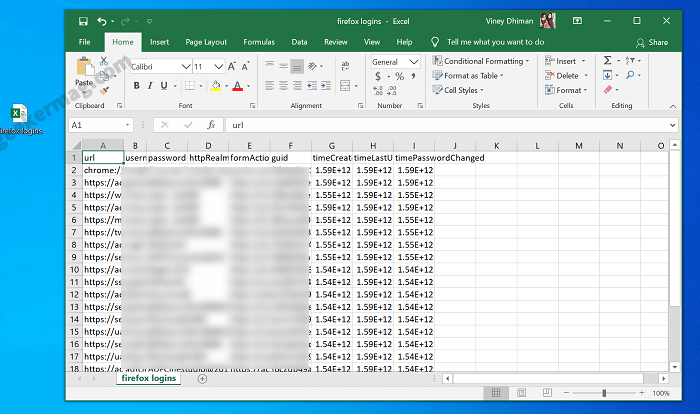Click Format cells button
Viewport: 700px width, 414px height.
click(x=566, y=90)
